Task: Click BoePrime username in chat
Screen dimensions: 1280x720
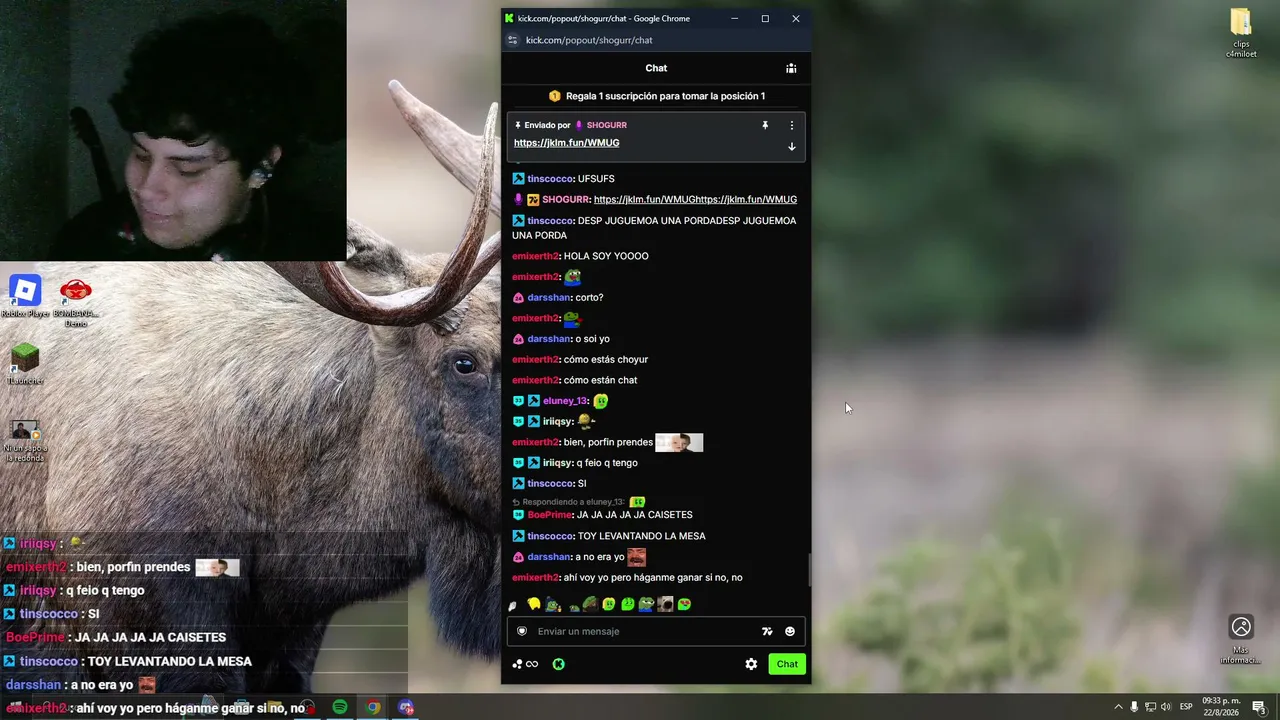Action: coord(549,515)
